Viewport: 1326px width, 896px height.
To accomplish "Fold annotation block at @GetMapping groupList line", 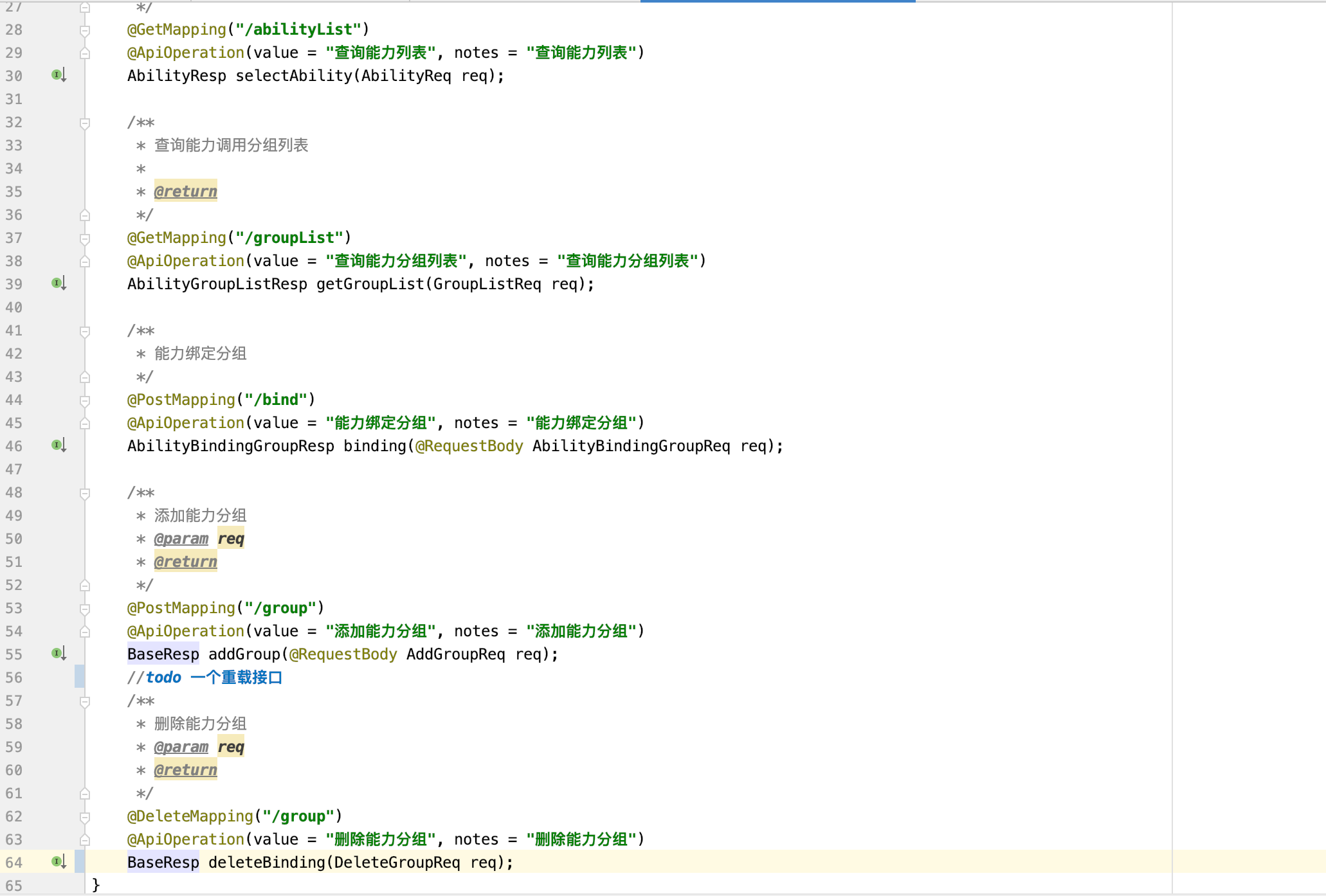I will point(85,238).
